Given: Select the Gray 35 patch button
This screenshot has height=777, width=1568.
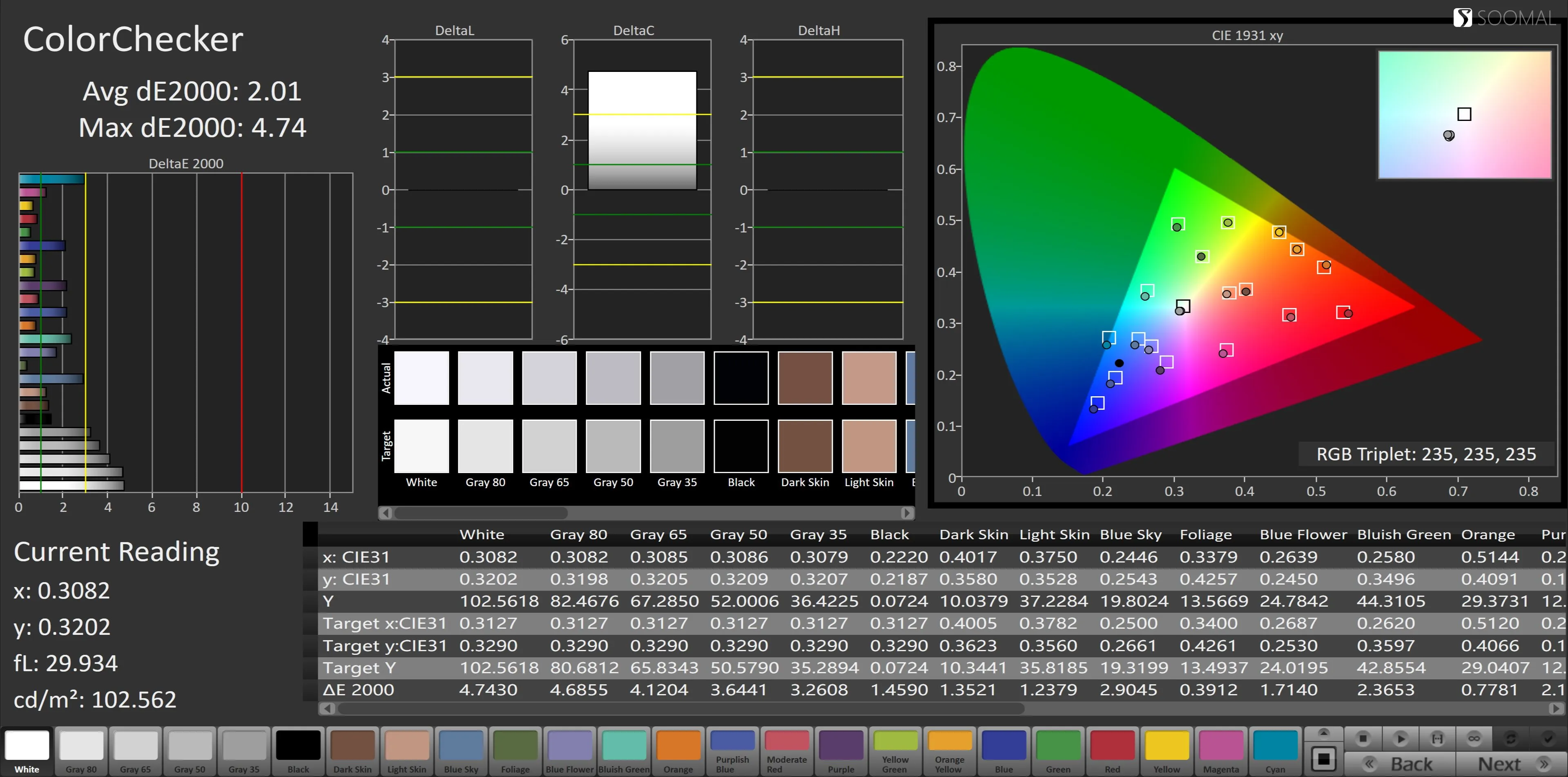Looking at the screenshot, I should [x=243, y=751].
